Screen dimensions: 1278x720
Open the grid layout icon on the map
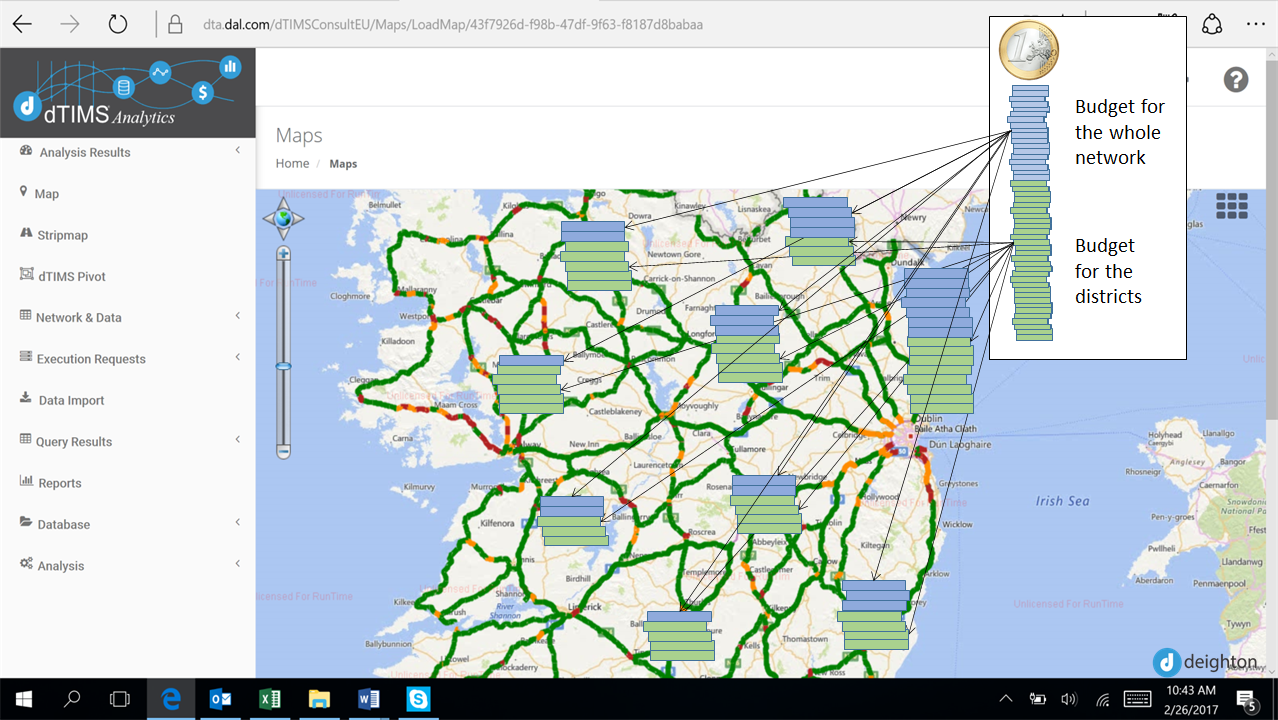(1231, 205)
